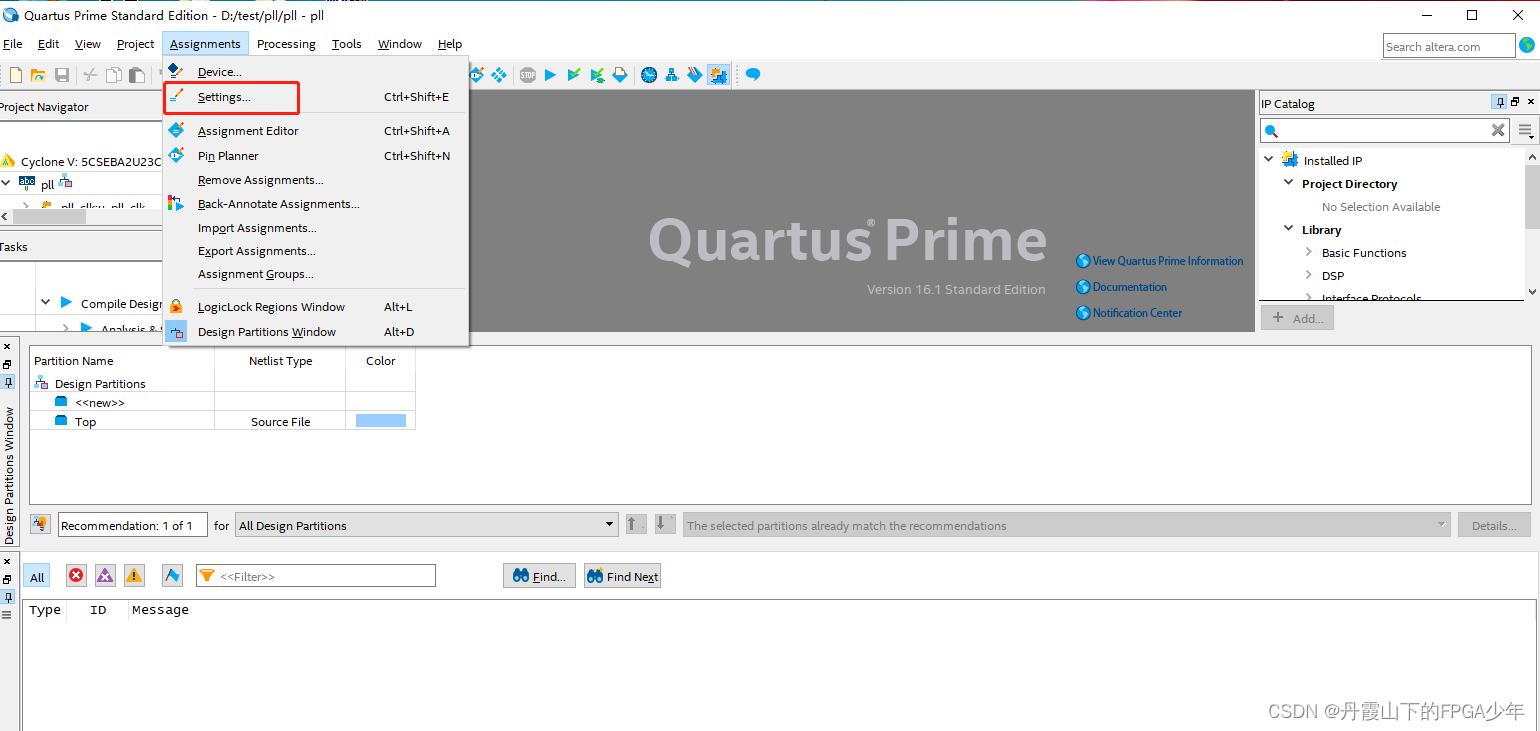The height and width of the screenshot is (731, 1540).
Task: Collapse the Project Directory node
Action: pos(1289,183)
